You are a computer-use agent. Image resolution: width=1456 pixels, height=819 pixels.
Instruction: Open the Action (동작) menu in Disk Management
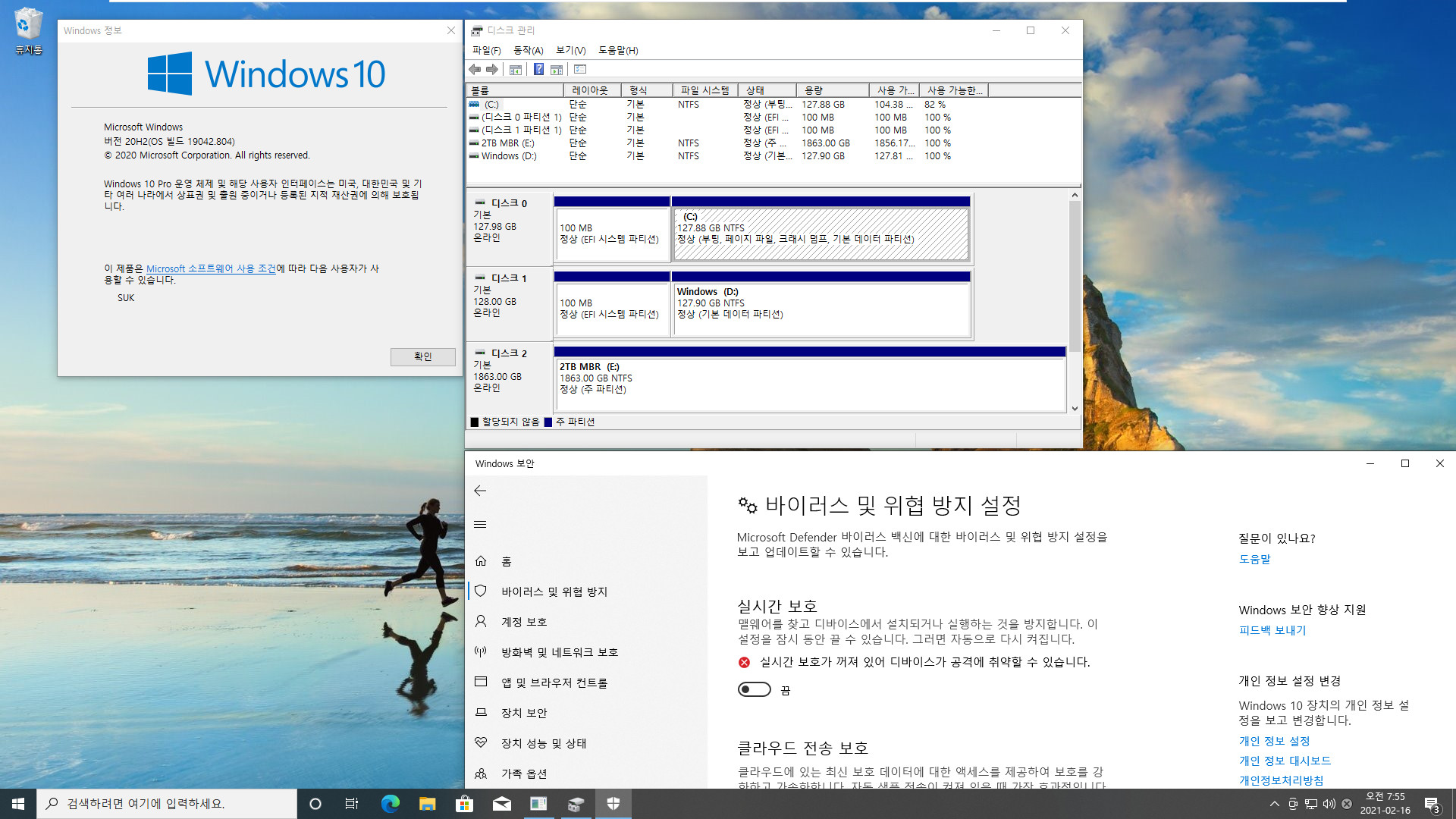pos(529,50)
